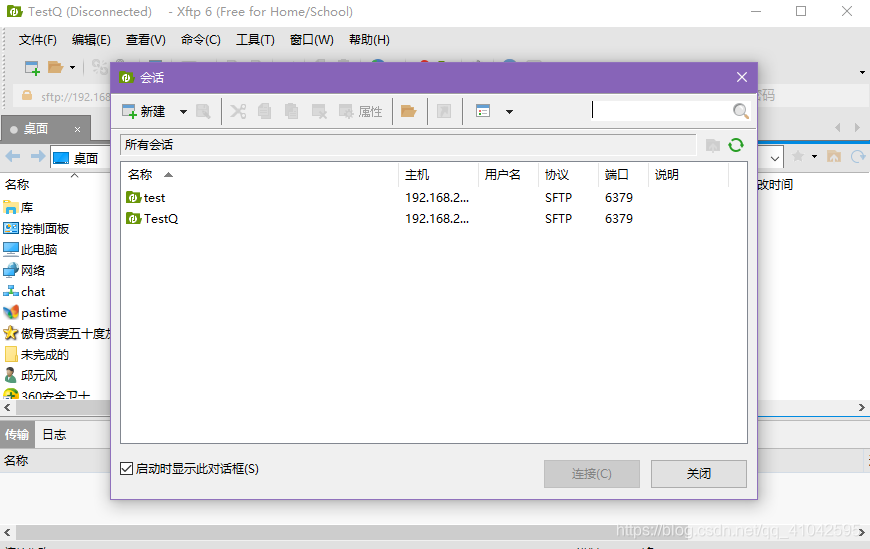The image size is (870, 549).
Task: Select chat in local file list
Action: [24, 292]
